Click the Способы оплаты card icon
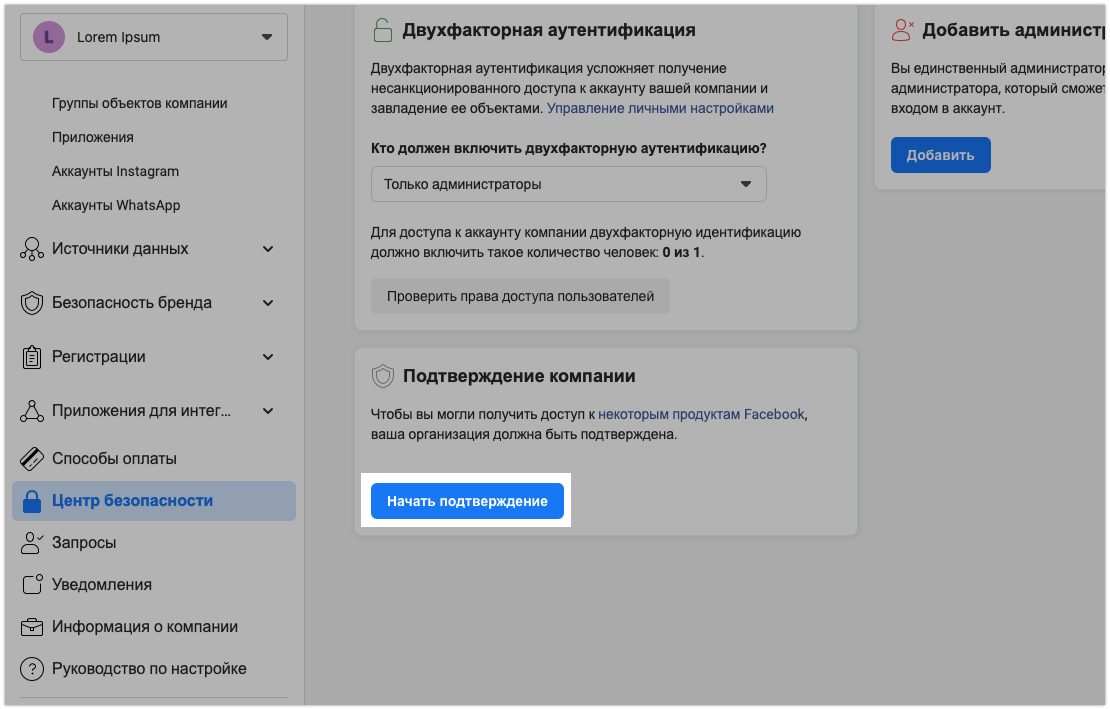1110x710 pixels. click(x=32, y=459)
